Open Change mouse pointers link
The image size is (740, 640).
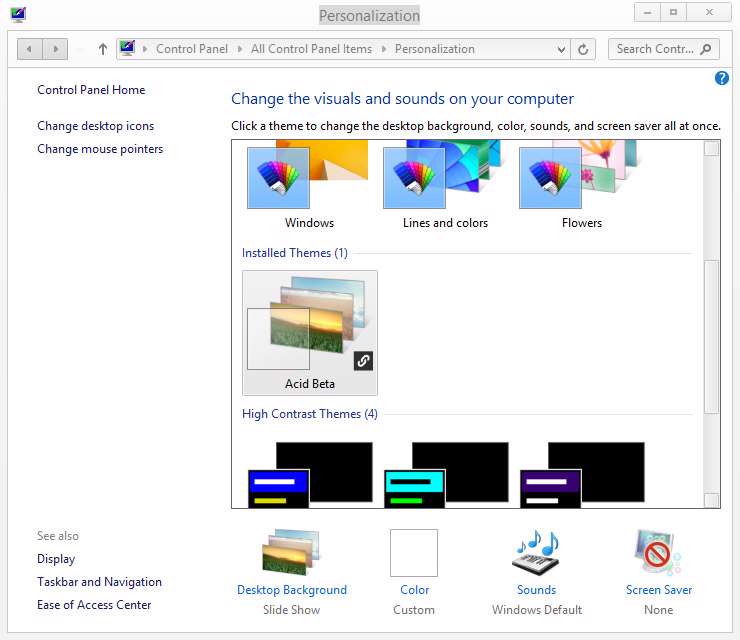click(100, 149)
